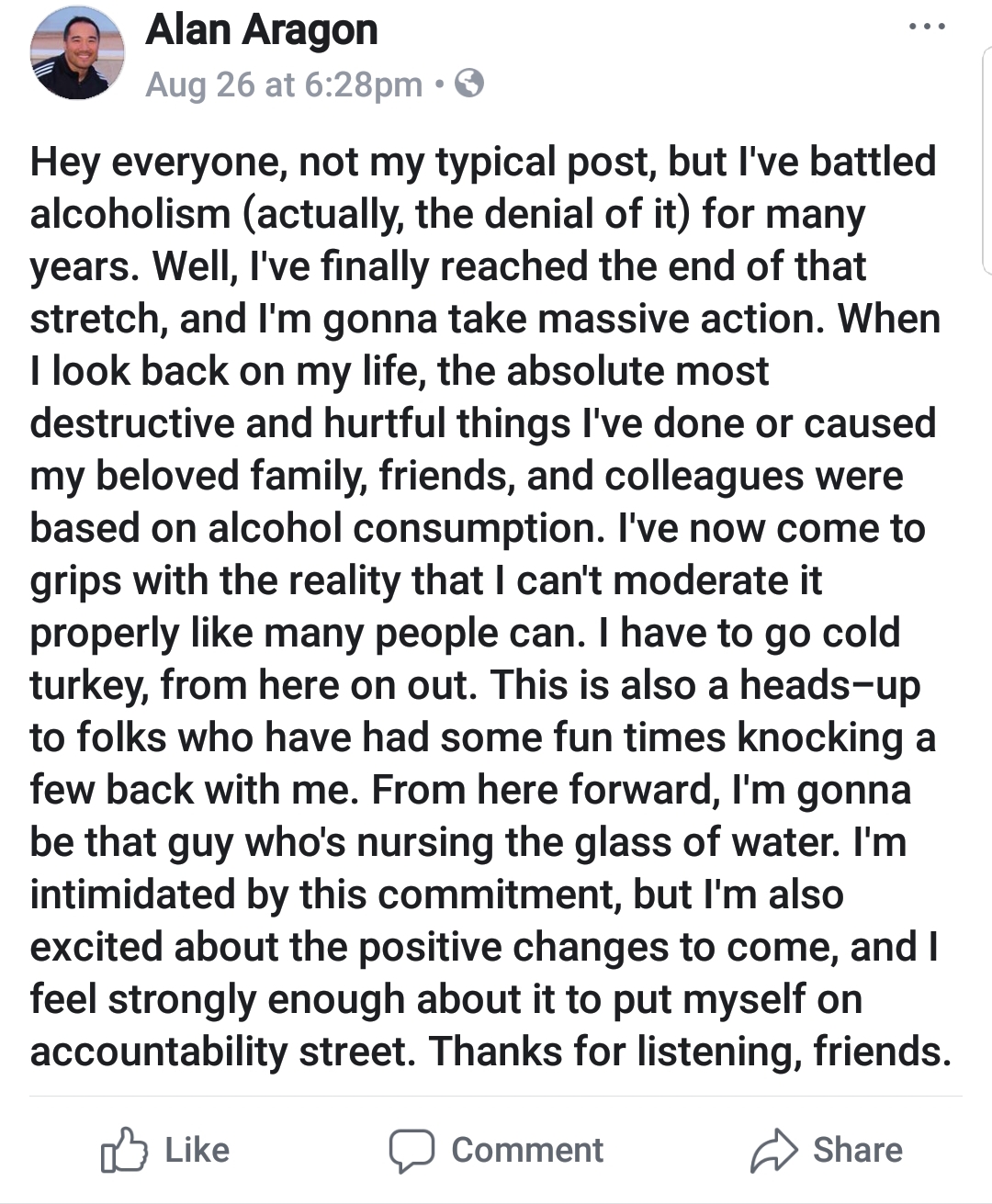The height and width of the screenshot is (1204, 992).
Task: Click the globe public privacy icon
Action: [x=469, y=84]
